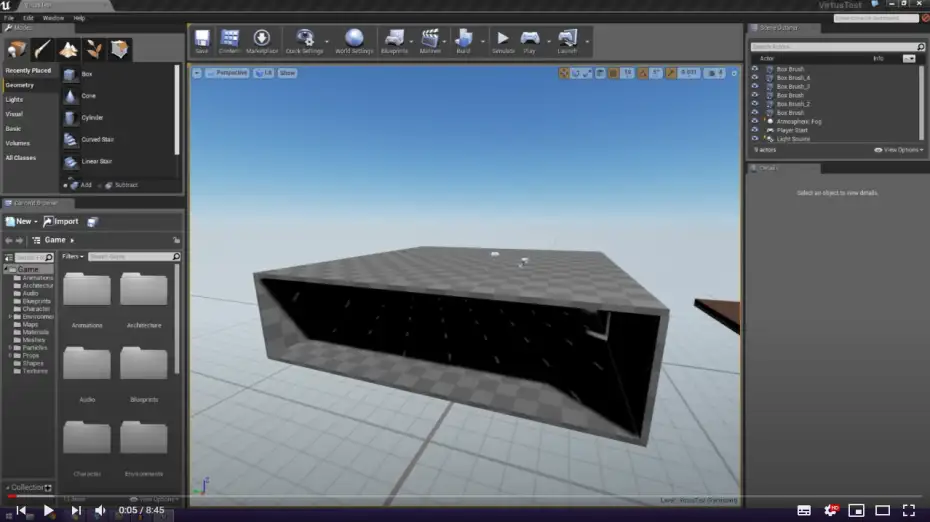Toggle YouTube subtitles button
The height and width of the screenshot is (522, 930).
(x=804, y=510)
